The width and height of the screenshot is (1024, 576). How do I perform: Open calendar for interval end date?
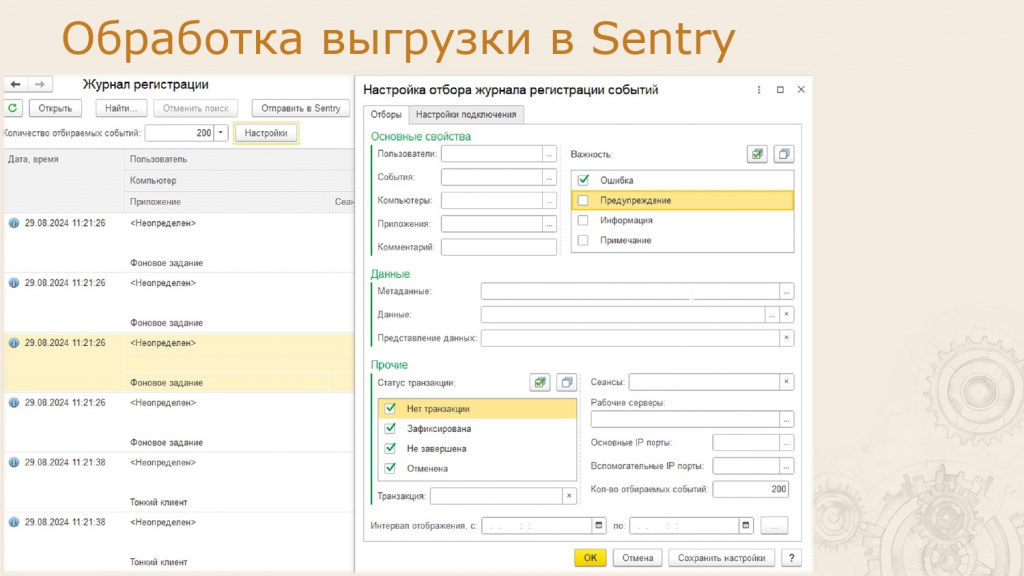tap(746, 525)
